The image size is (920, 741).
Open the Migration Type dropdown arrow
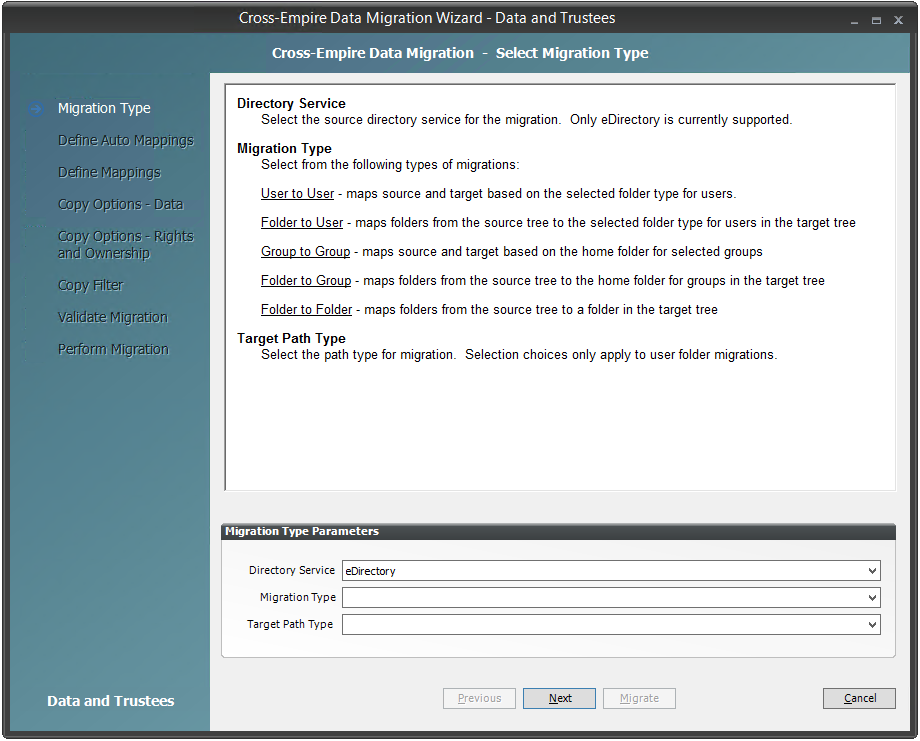[872, 597]
